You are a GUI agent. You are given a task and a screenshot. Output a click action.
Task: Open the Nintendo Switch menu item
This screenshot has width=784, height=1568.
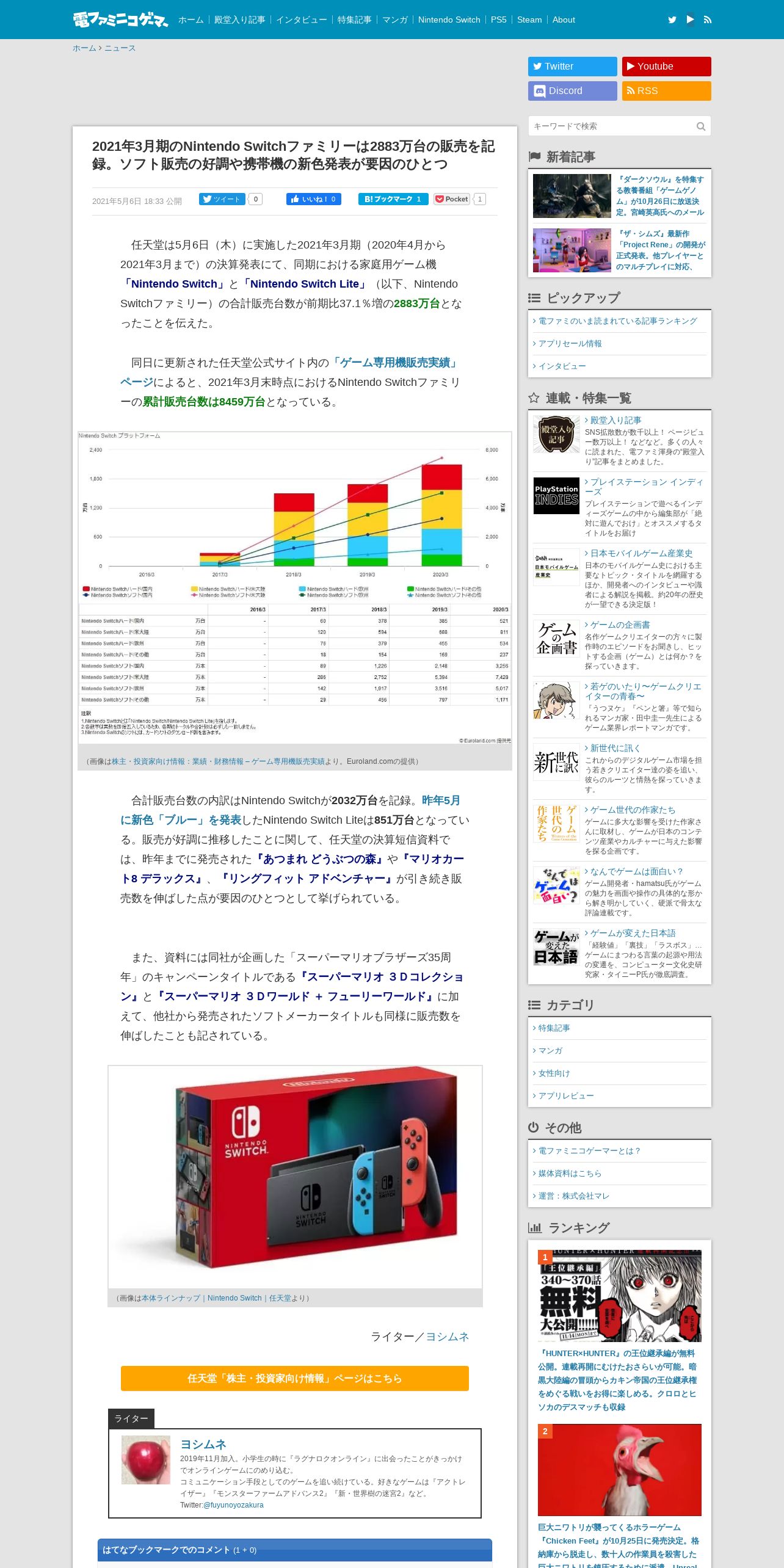[x=449, y=20]
